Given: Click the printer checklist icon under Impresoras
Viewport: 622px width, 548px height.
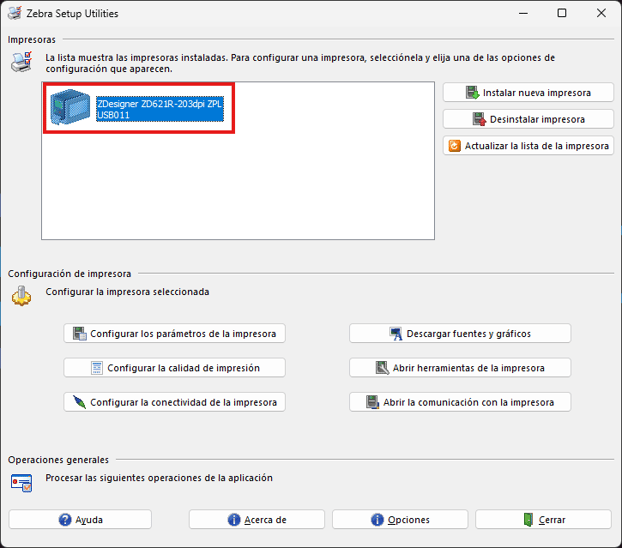Looking at the screenshot, I should pos(21,62).
